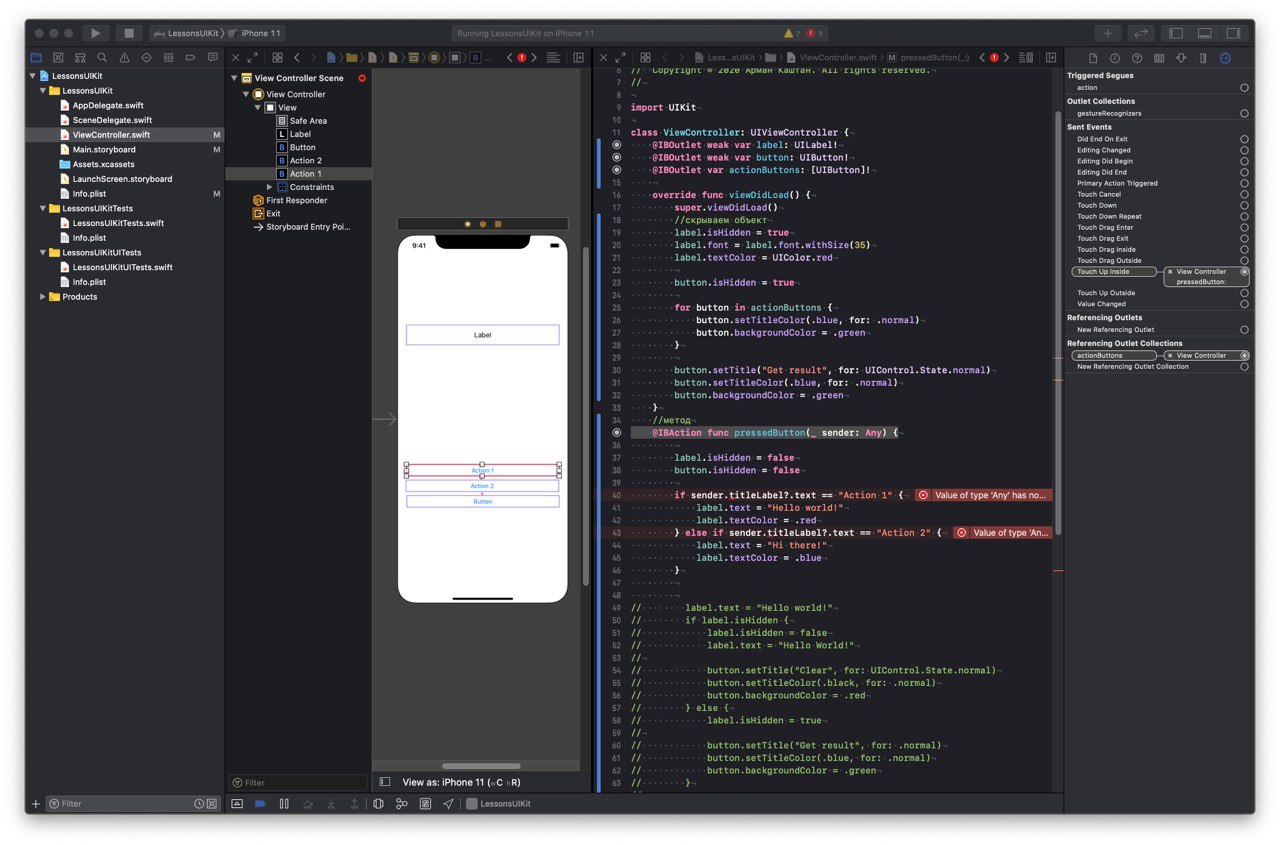
Task: Toggle the debug area visibility button
Action: (x=1205, y=33)
